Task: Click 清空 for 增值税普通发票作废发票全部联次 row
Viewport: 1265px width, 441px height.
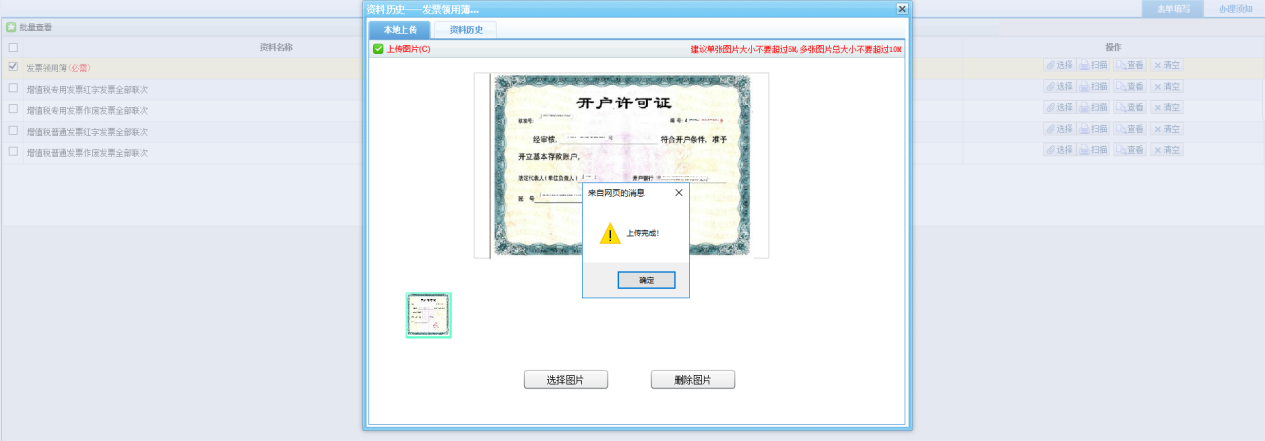Action: [x=1166, y=150]
